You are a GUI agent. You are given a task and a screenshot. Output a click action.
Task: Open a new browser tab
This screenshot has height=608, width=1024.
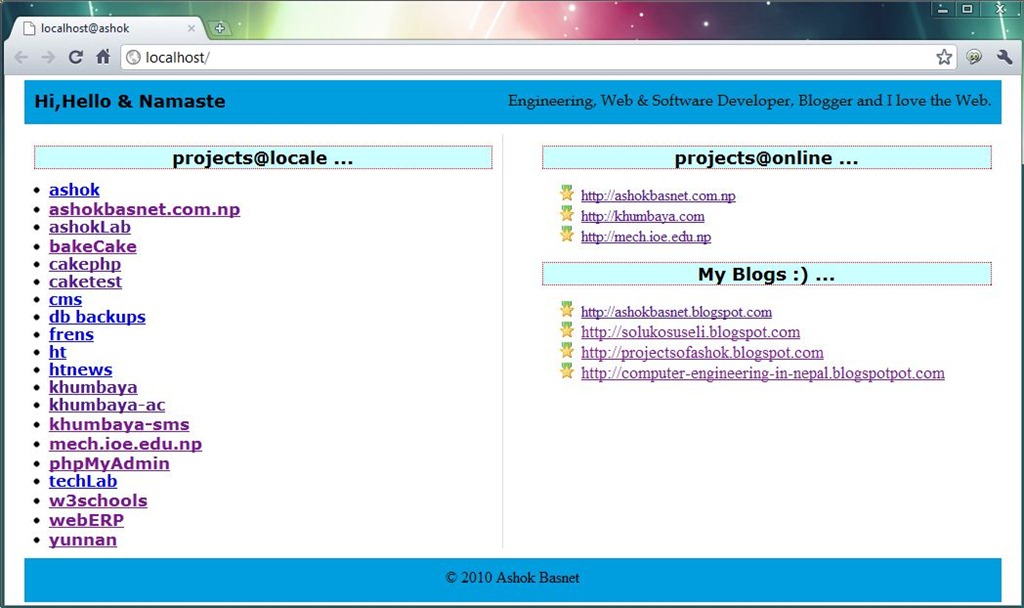pyautogui.click(x=221, y=27)
